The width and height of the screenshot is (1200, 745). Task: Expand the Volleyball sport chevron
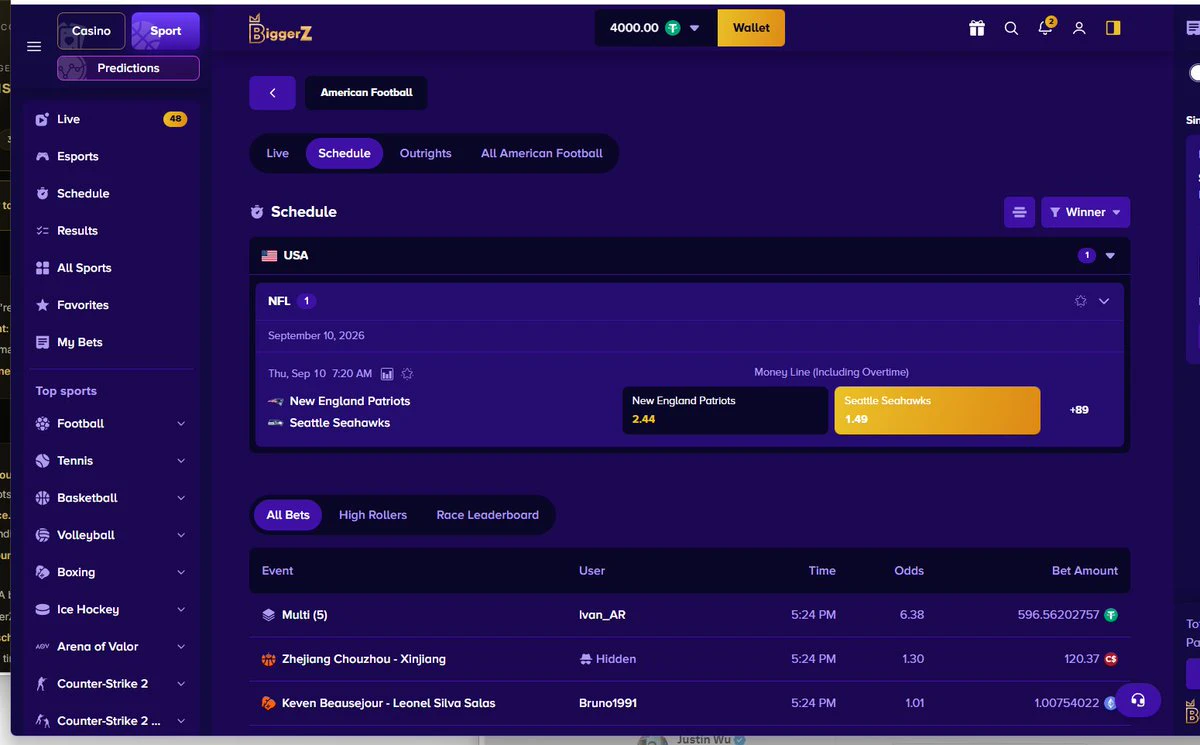(x=181, y=535)
